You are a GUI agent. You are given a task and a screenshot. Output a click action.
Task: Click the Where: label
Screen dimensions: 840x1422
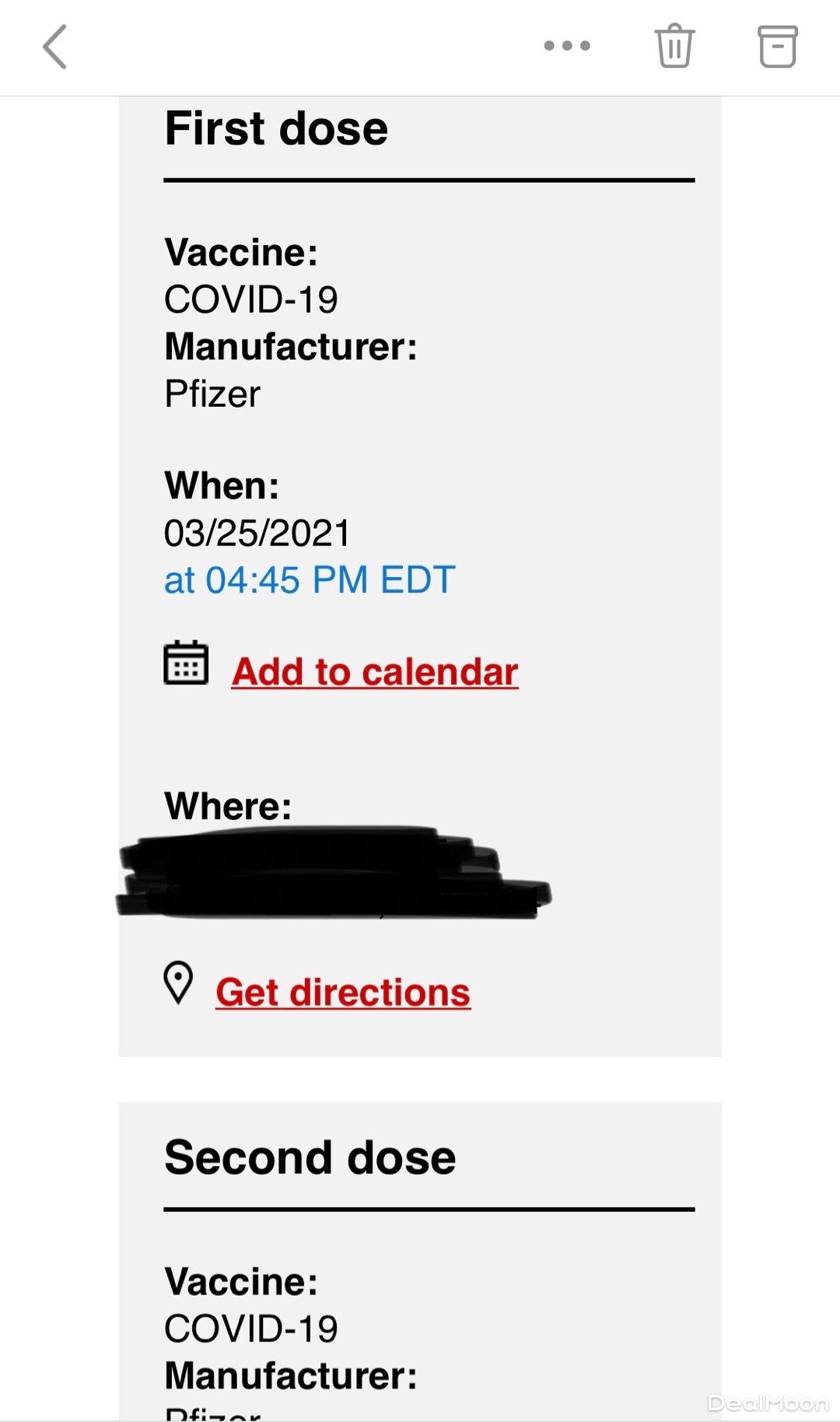[228, 806]
